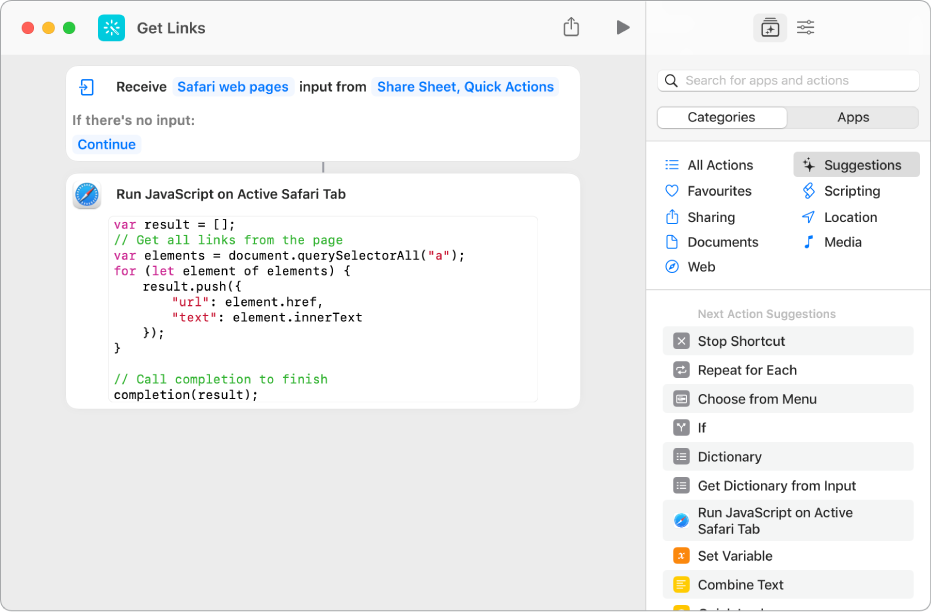Open shortcut details settings sliders icon
The height and width of the screenshot is (612, 931).
tap(805, 28)
